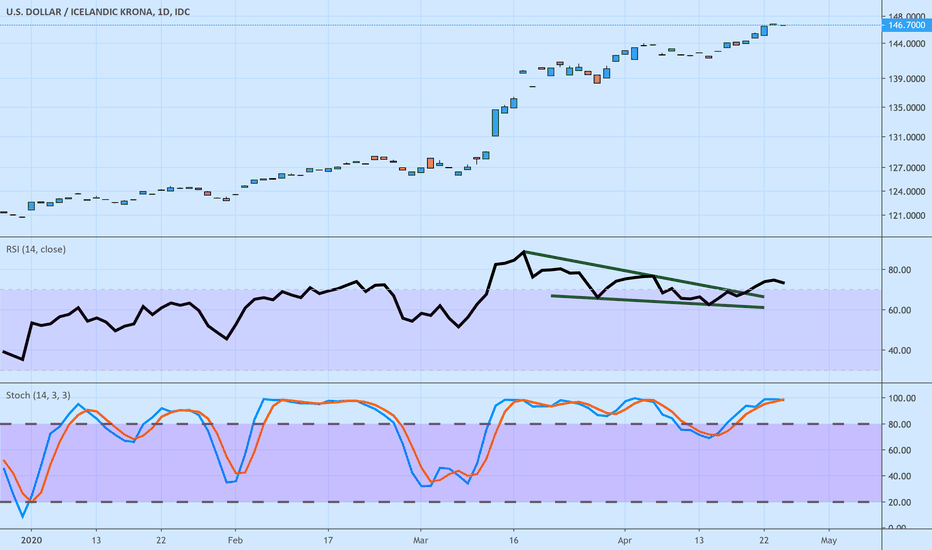The height and width of the screenshot is (550, 932).
Task: Click the U.S. Dollar / Icelandic Krona chart title
Action: click(x=98, y=12)
